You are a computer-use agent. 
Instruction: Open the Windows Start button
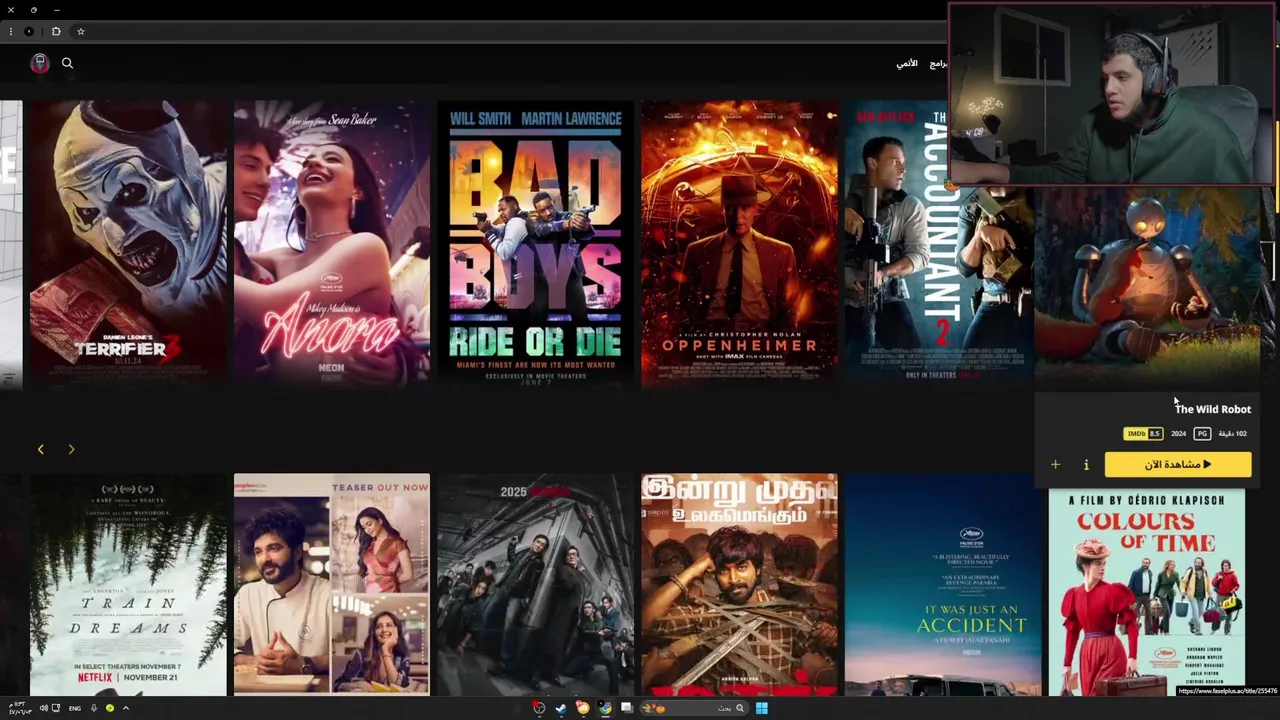761,708
